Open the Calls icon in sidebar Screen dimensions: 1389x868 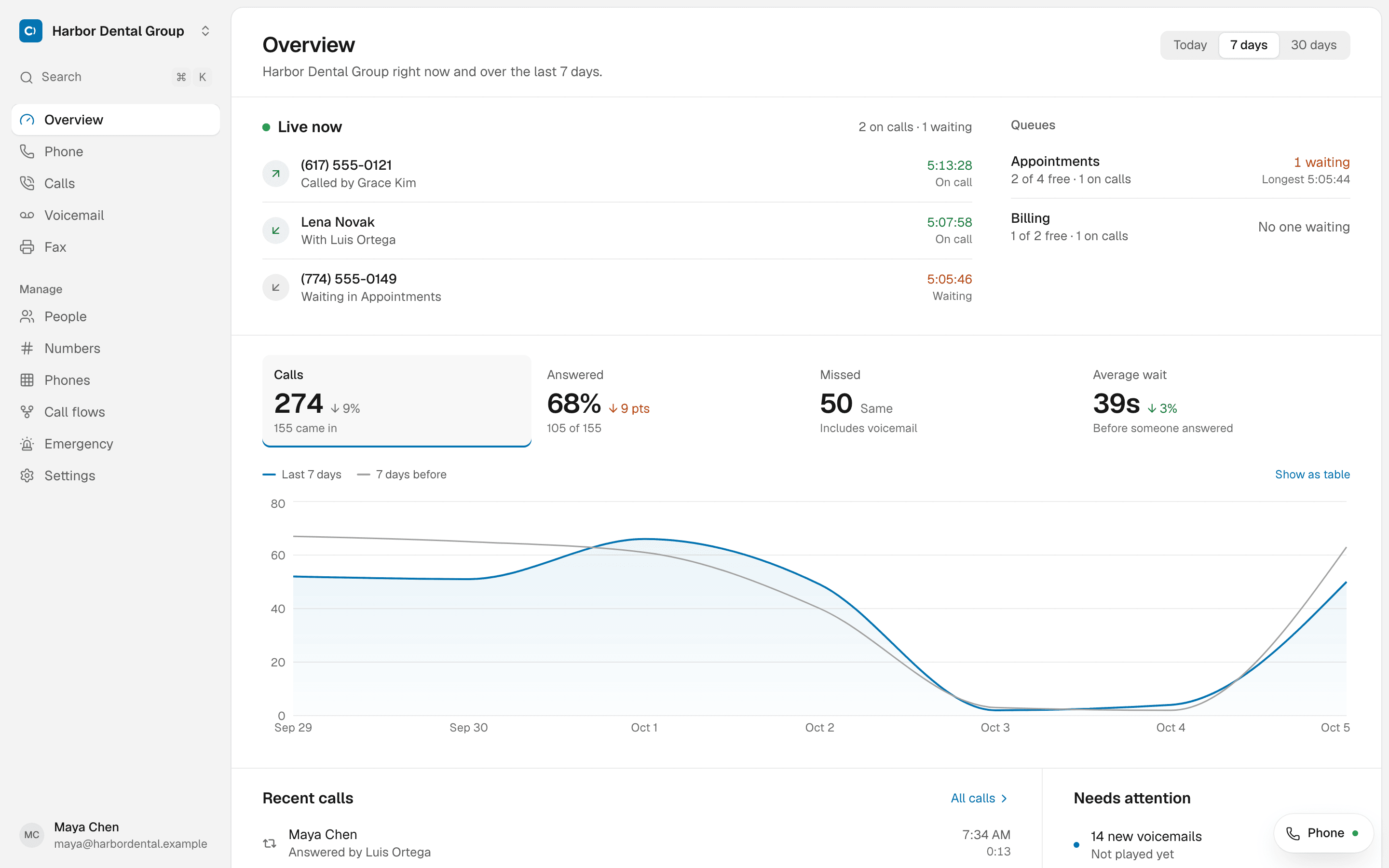[x=27, y=183]
